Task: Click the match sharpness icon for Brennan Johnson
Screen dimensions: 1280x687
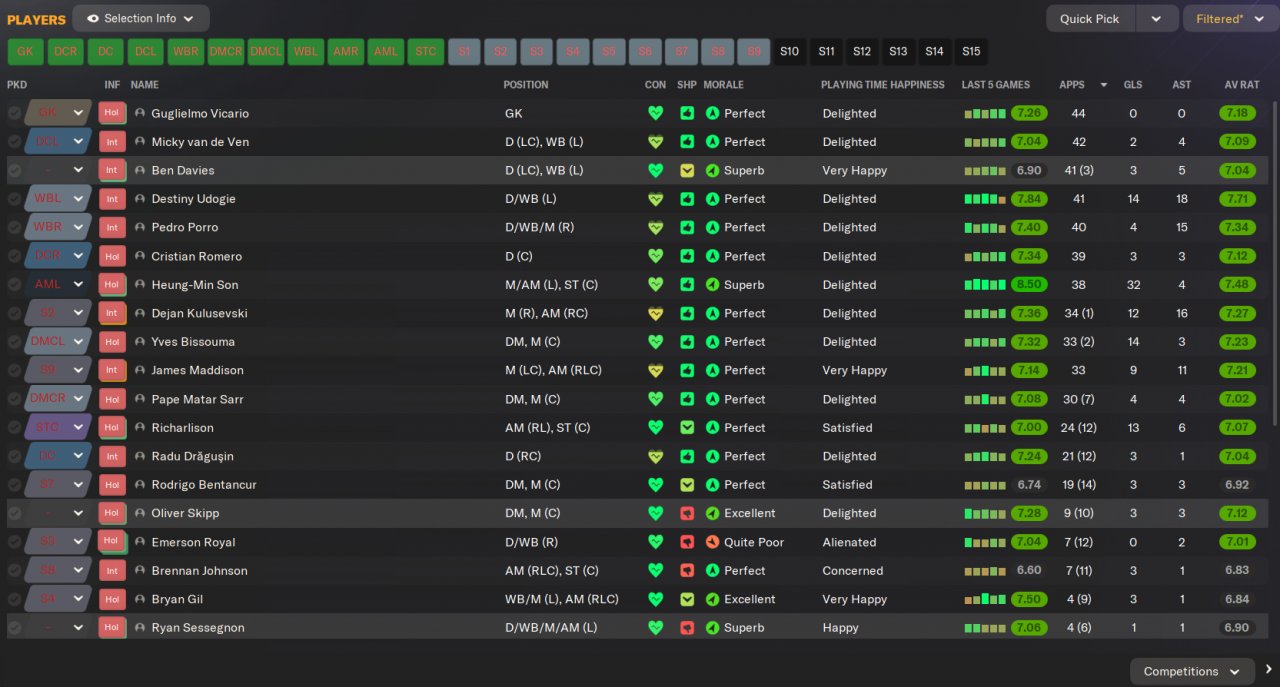Action: 687,571
